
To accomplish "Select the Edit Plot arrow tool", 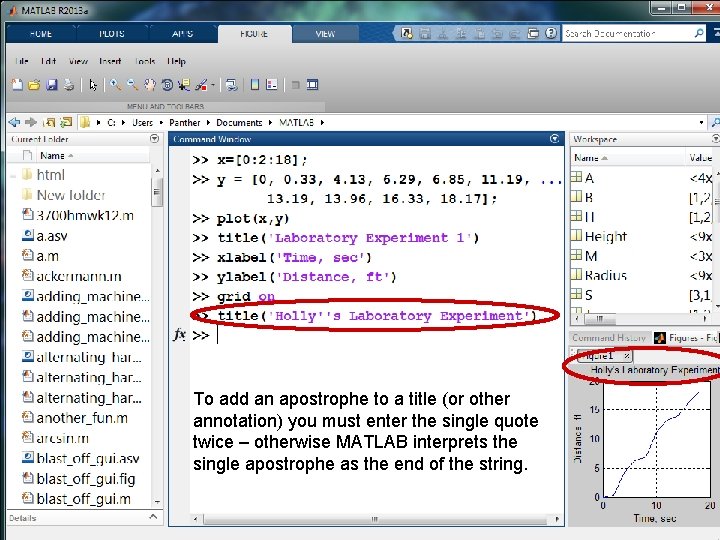I will [x=93, y=85].
